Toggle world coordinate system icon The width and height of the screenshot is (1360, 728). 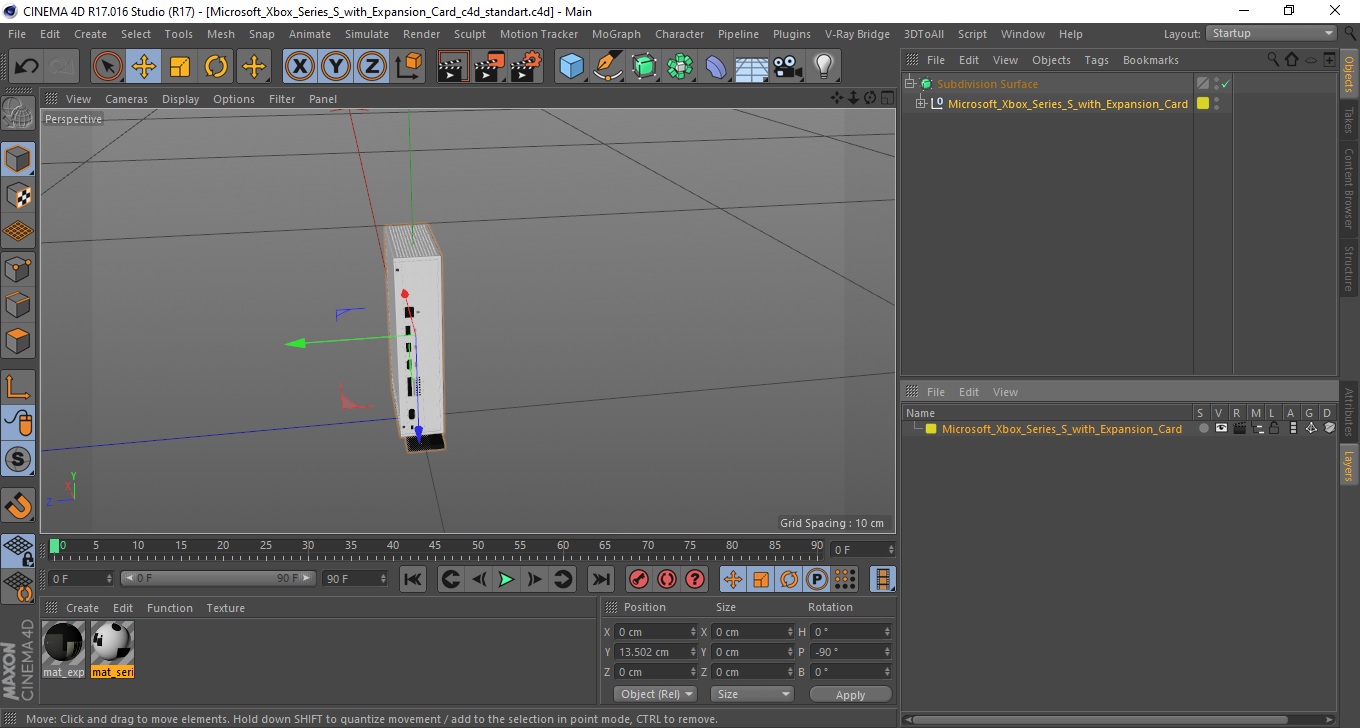coord(408,67)
